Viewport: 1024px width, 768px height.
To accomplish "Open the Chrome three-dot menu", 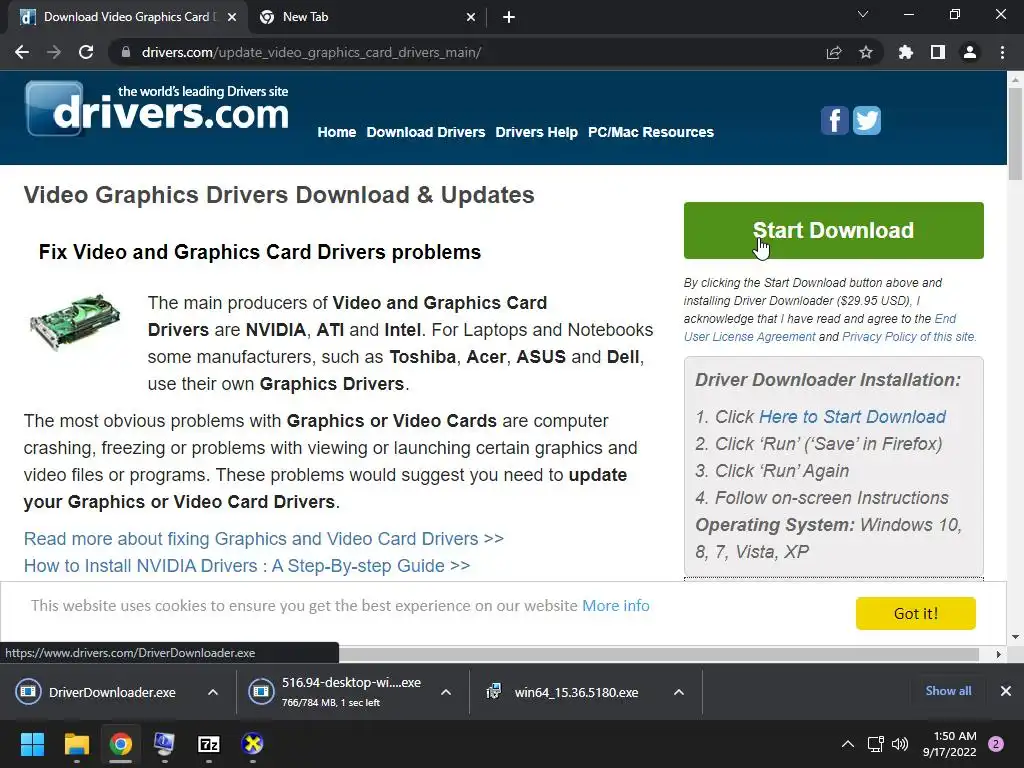I will (x=1002, y=52).
